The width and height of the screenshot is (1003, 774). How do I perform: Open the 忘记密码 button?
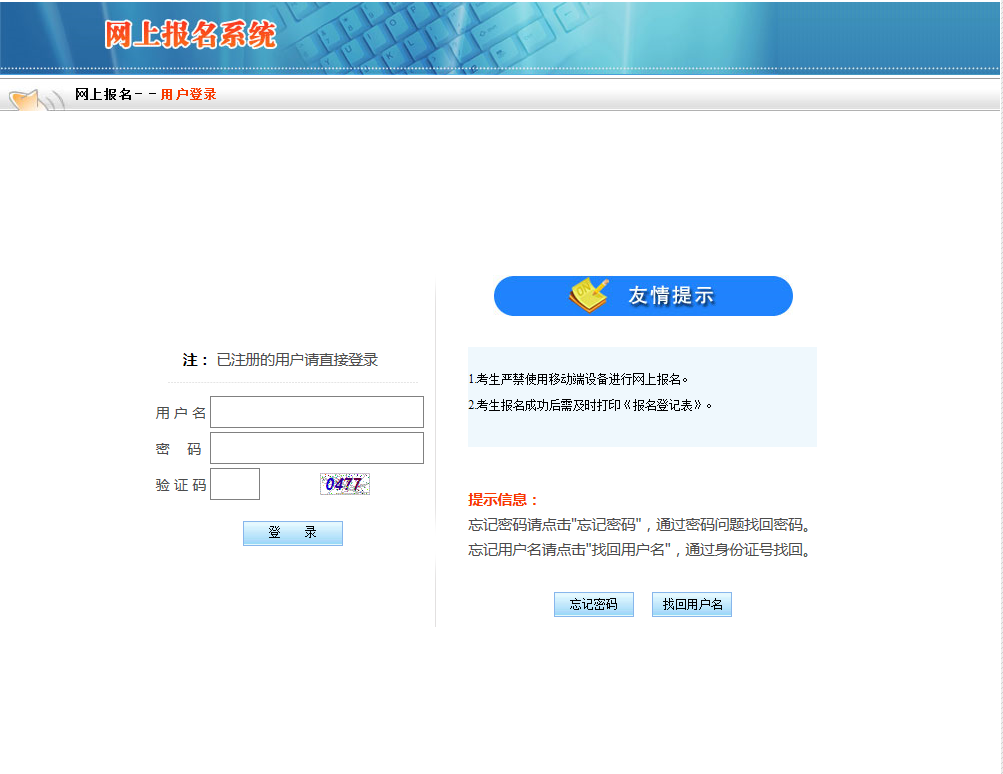tap(594, 605)
